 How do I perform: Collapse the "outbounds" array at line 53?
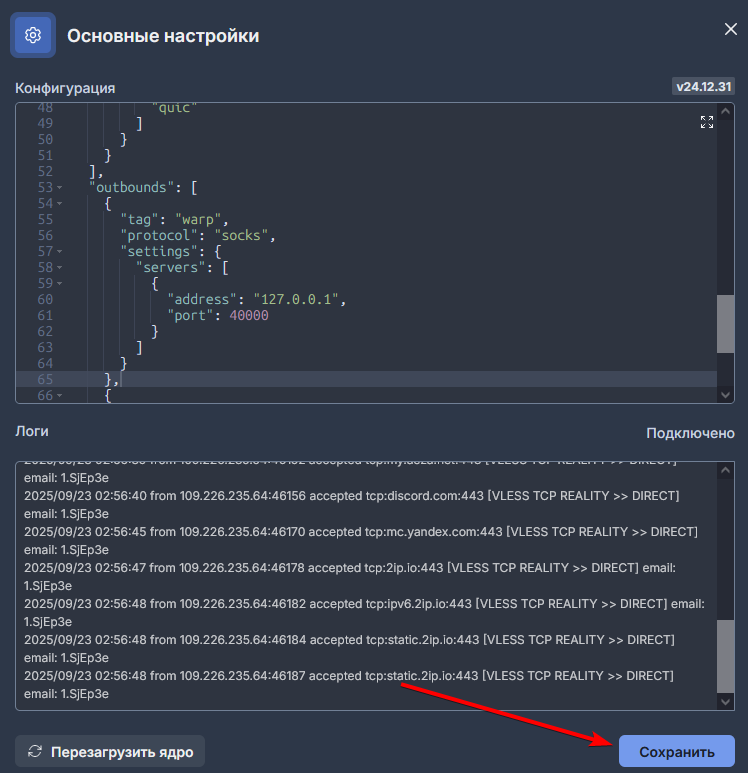59,188
